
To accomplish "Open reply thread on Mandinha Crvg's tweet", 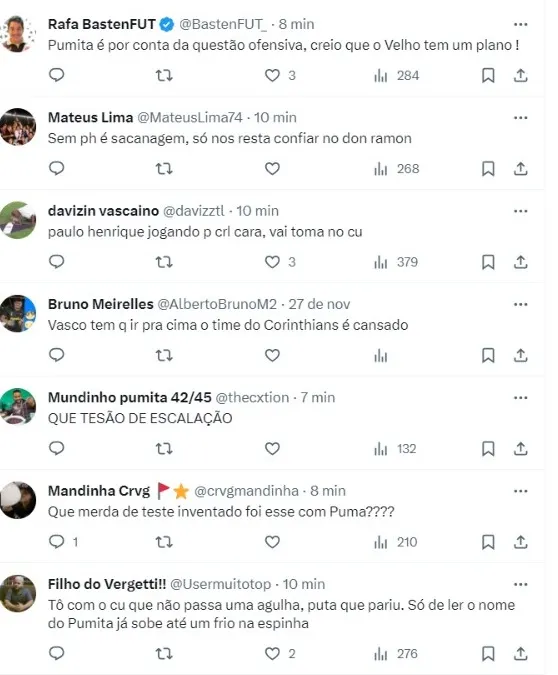I will point(56,542).
